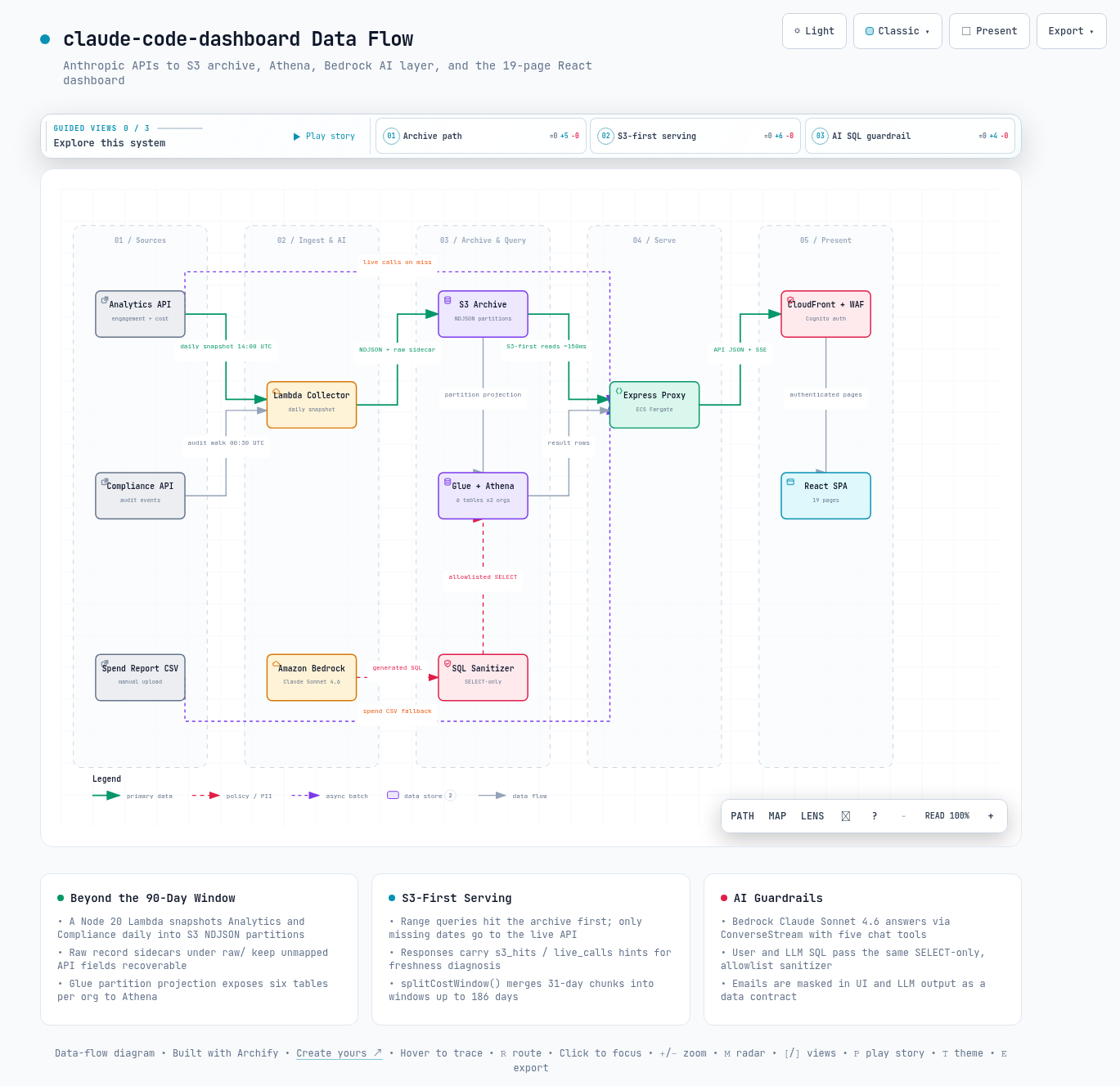Screen dimensions: 1120x1086
Task: Click the async batch legend arrow
Action: coord(306,796)
